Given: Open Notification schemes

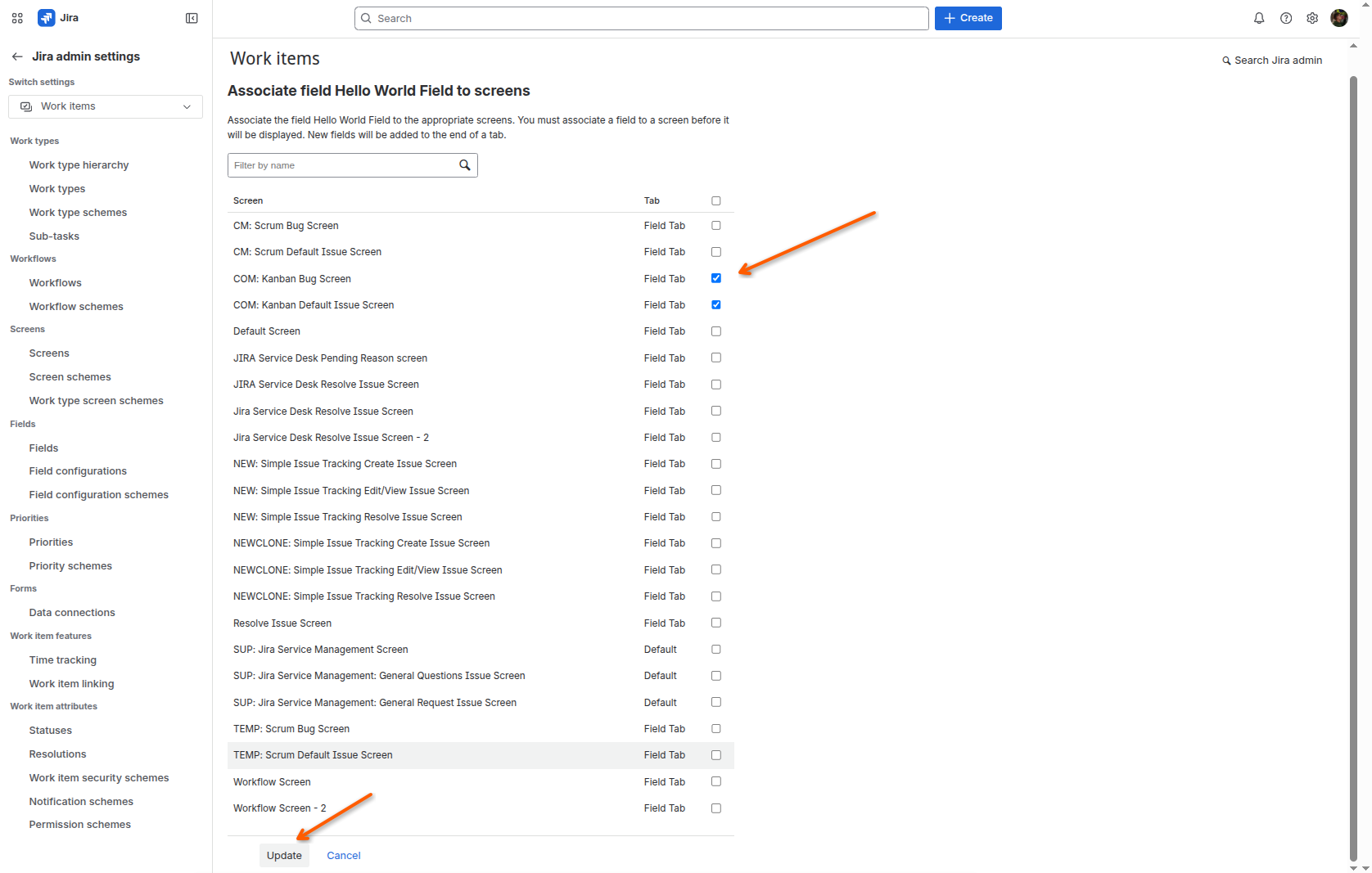Looking at the screenshot, I should coord(81,802).
